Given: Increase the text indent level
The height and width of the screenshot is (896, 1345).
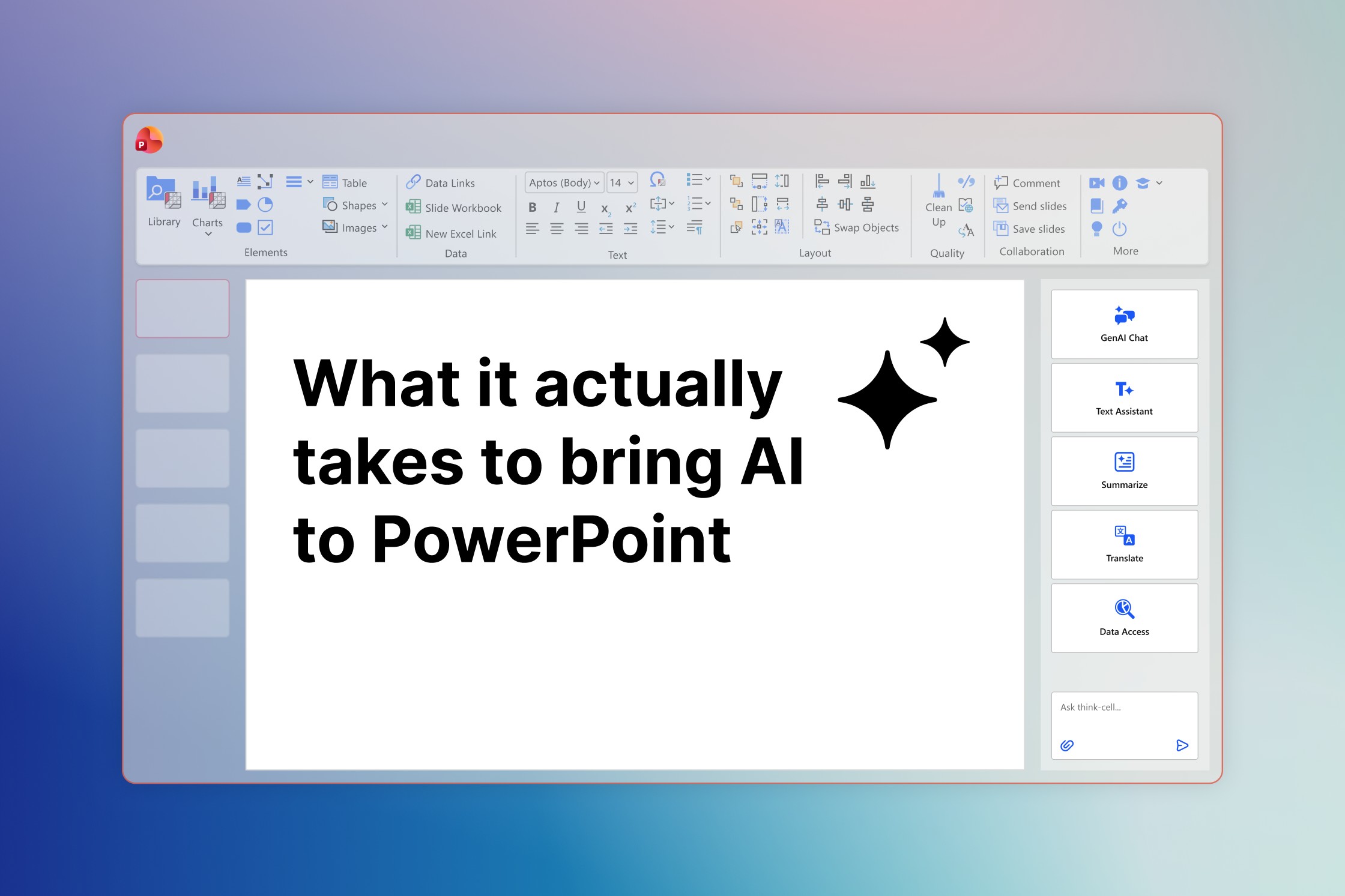Looking at the screenshot, I should [630, 229].
